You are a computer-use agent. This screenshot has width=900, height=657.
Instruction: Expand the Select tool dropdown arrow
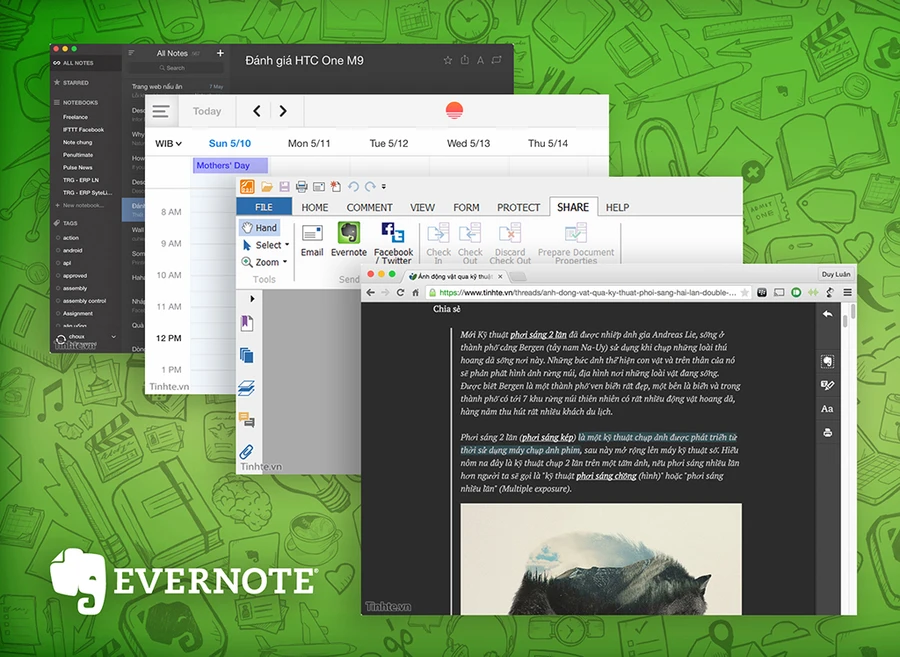click(287, 245)
